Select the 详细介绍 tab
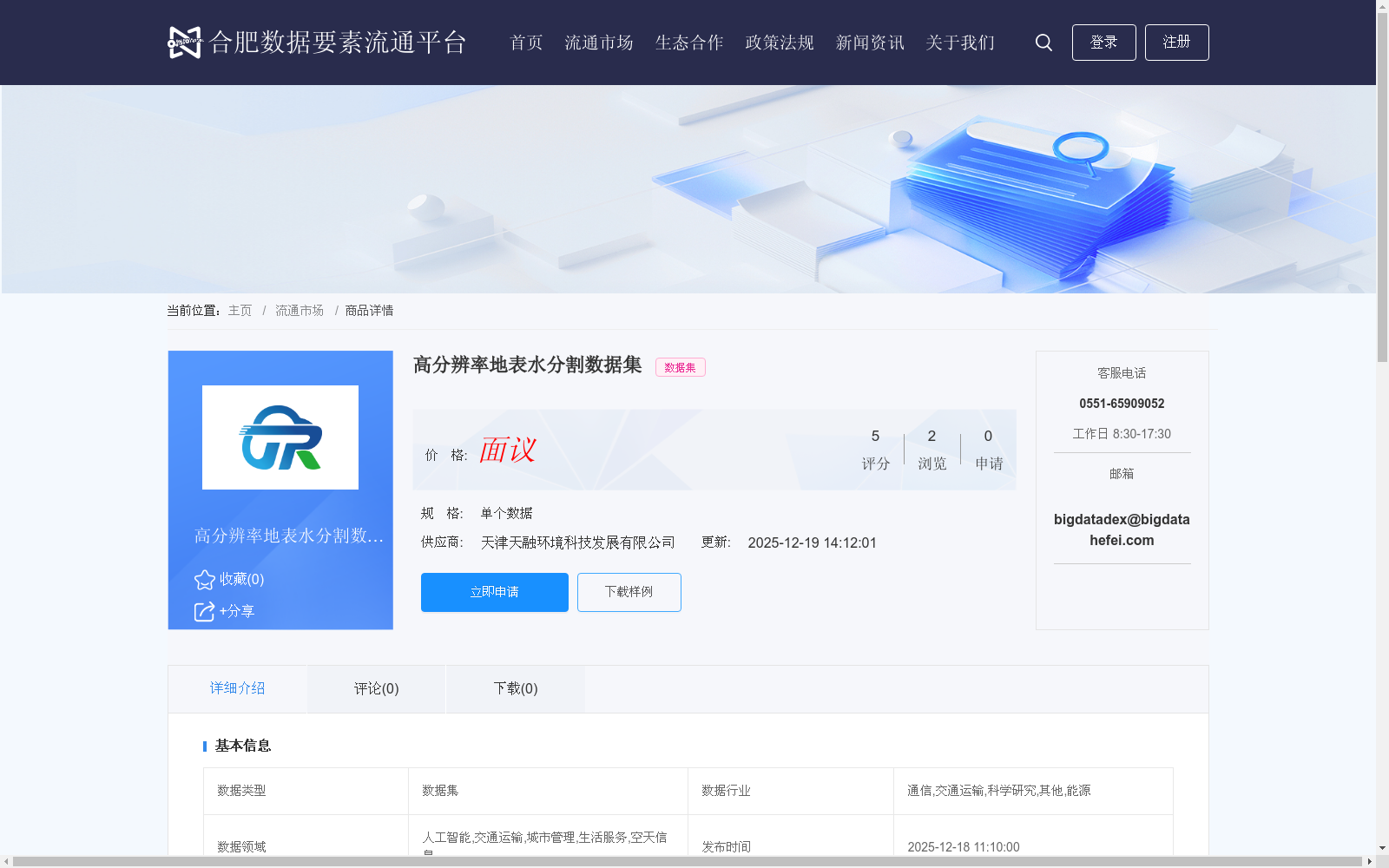Screen dimensions: 1389x868 point(237,689)
